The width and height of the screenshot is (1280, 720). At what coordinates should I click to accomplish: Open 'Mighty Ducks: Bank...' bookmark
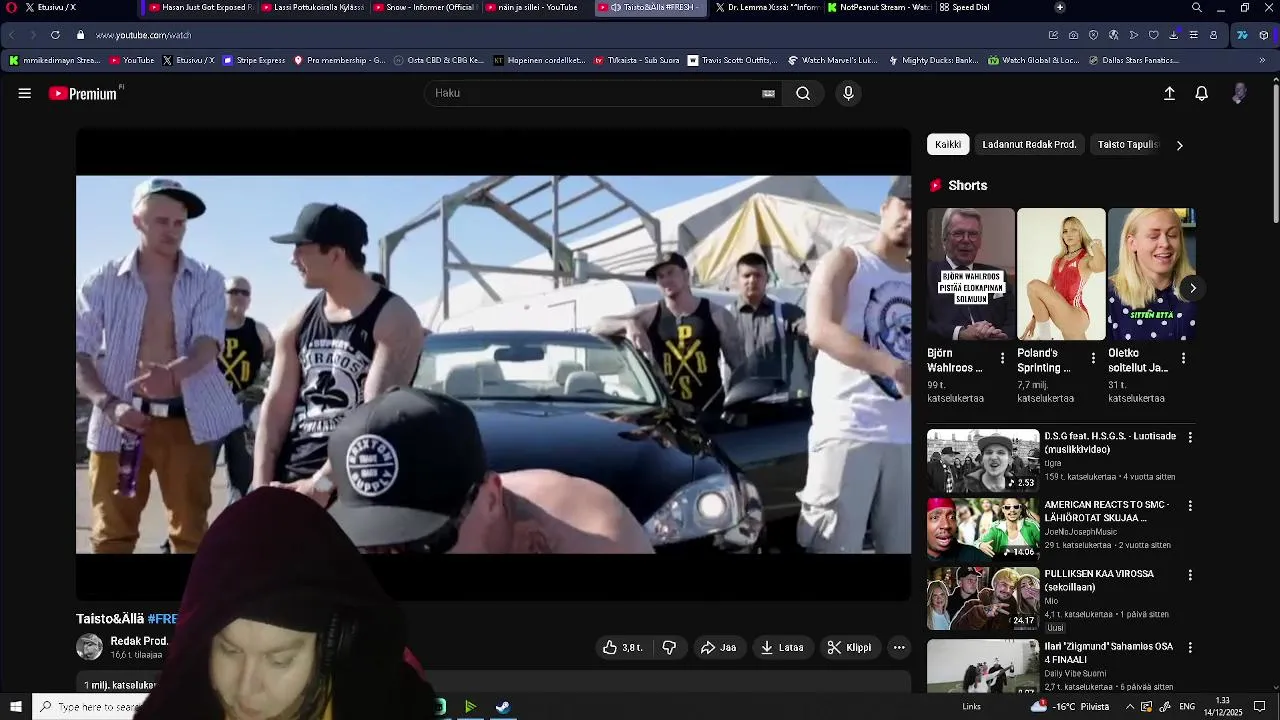pyautogui.click(x=933, y=60)
